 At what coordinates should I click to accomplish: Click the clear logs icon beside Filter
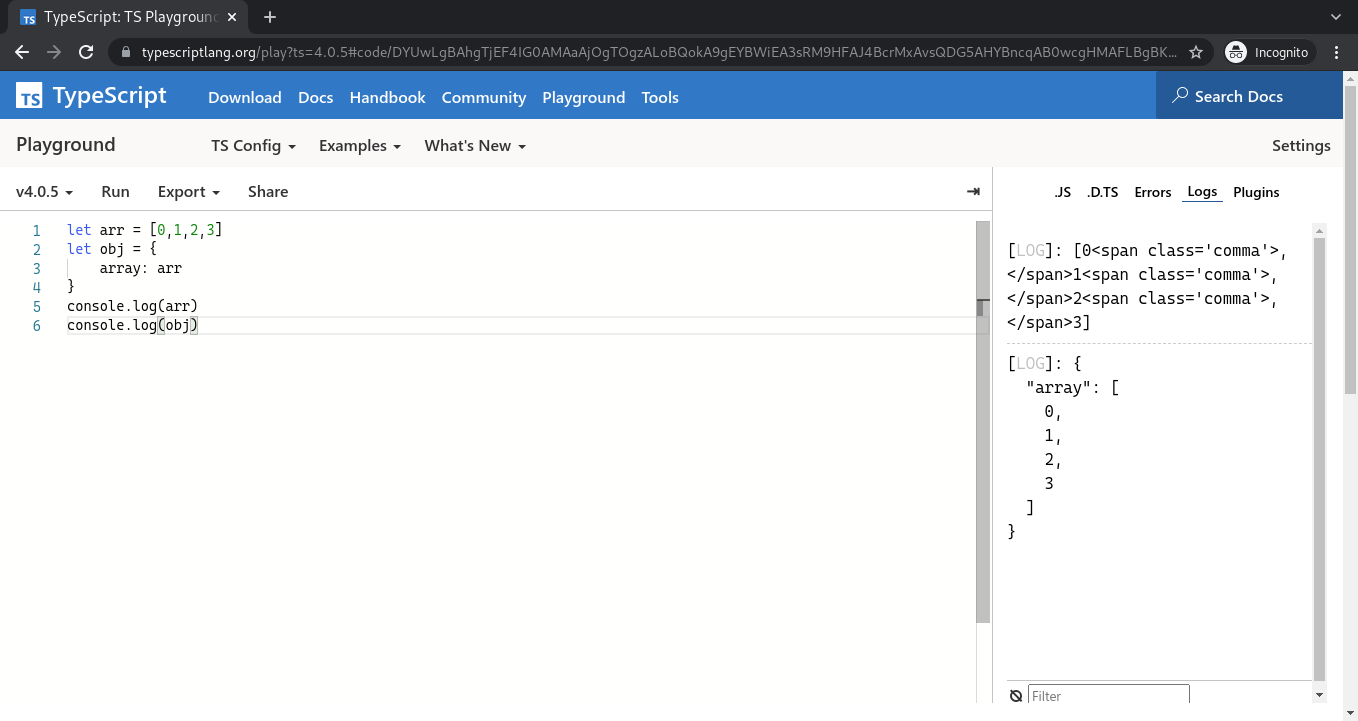pyautogui.click(x=1016, y=696)
